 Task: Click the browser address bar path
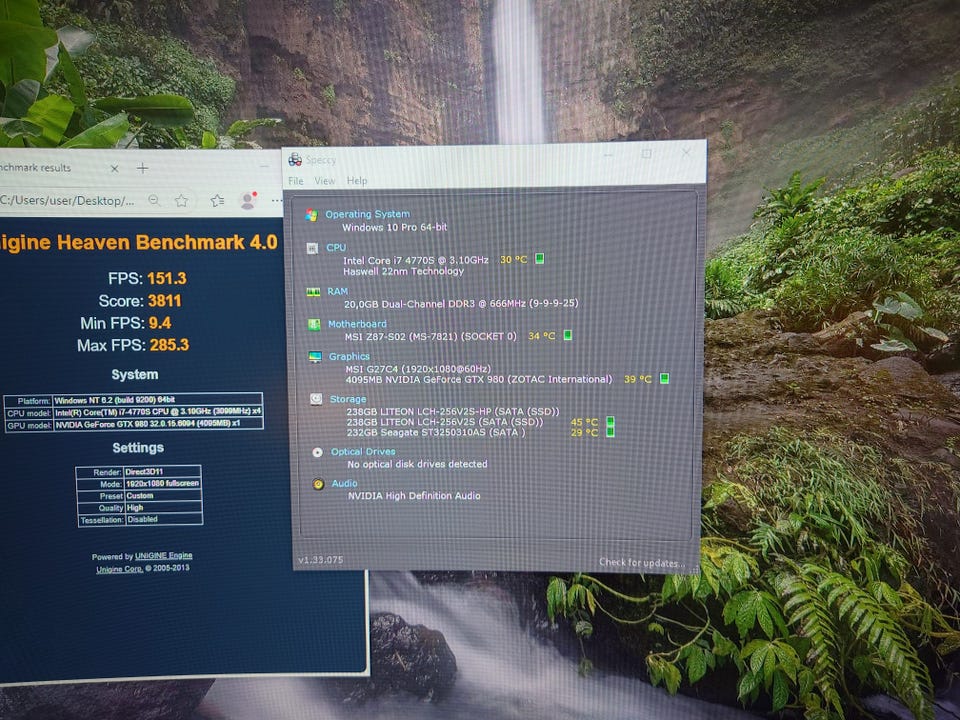(x=65, y=201)
